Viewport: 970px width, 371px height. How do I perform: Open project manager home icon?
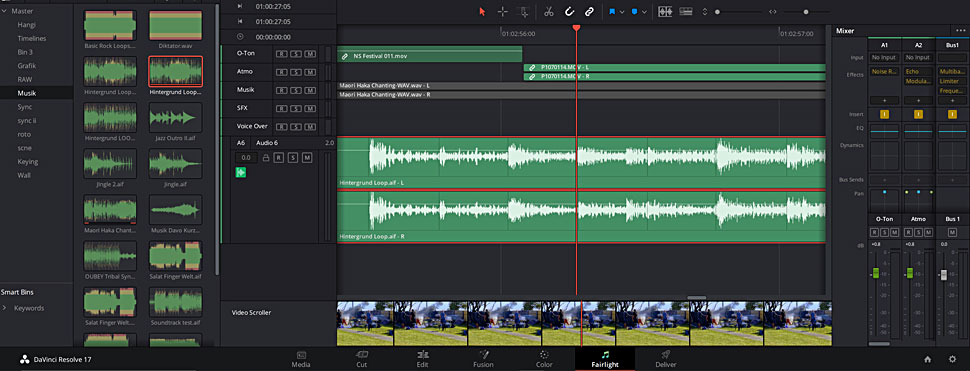pyautogui.click(x=927, y=359)
